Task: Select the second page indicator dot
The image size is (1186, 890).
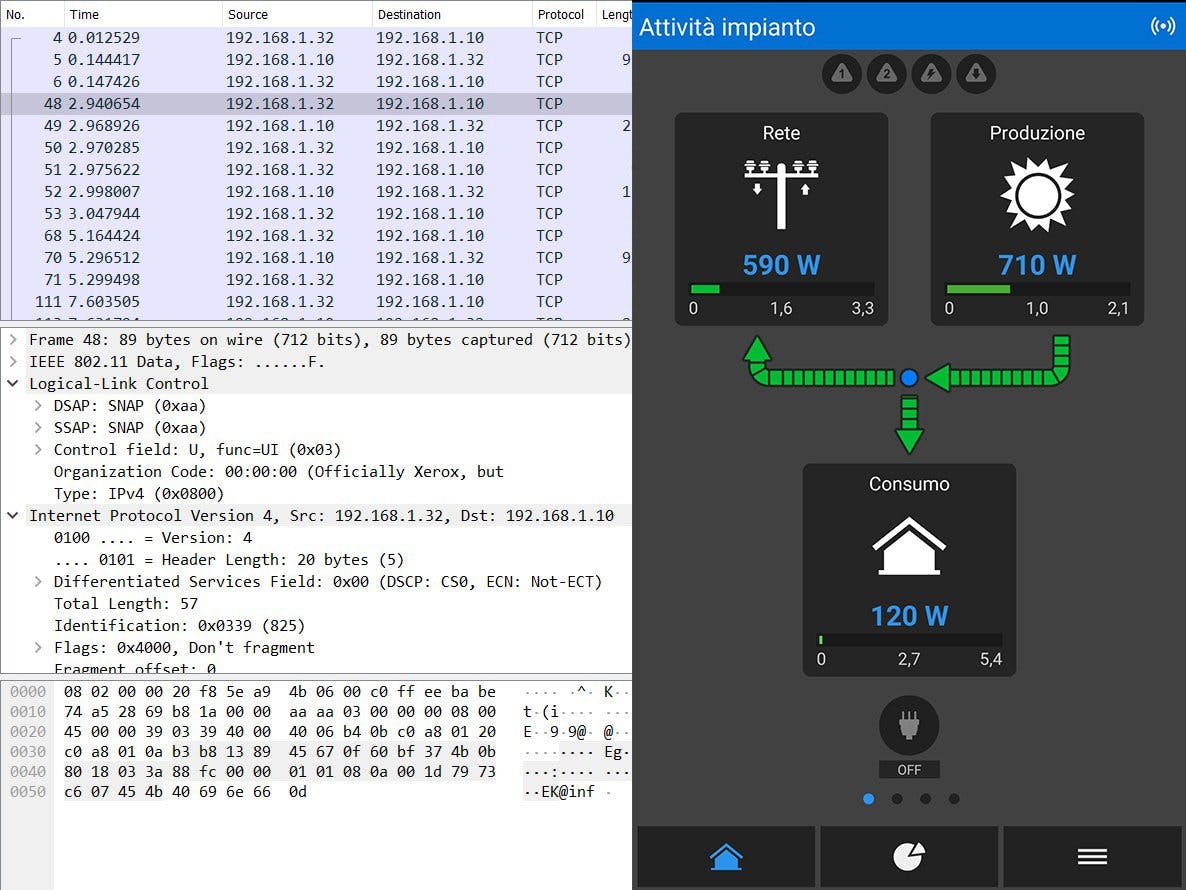Action: [x=897, y=799]
